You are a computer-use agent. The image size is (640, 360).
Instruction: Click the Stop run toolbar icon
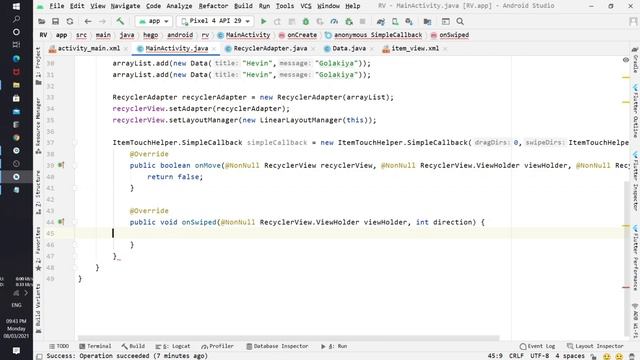click(x=362, y=21)
